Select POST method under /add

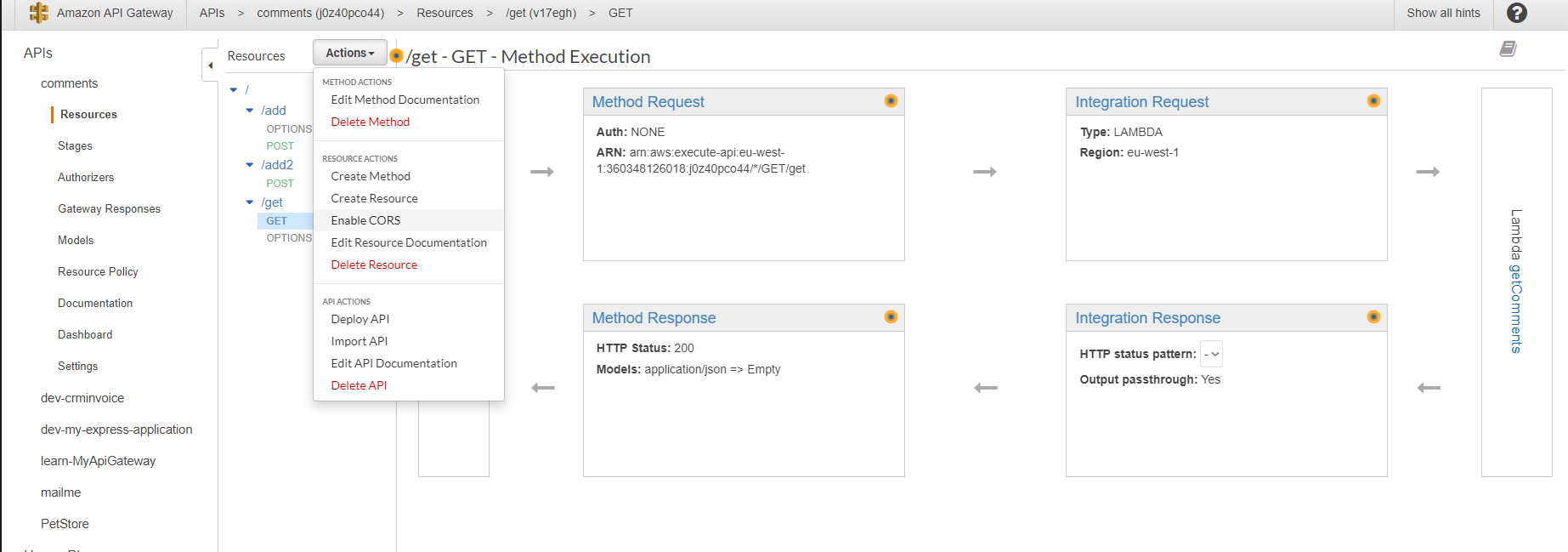[x=280, y=146]
